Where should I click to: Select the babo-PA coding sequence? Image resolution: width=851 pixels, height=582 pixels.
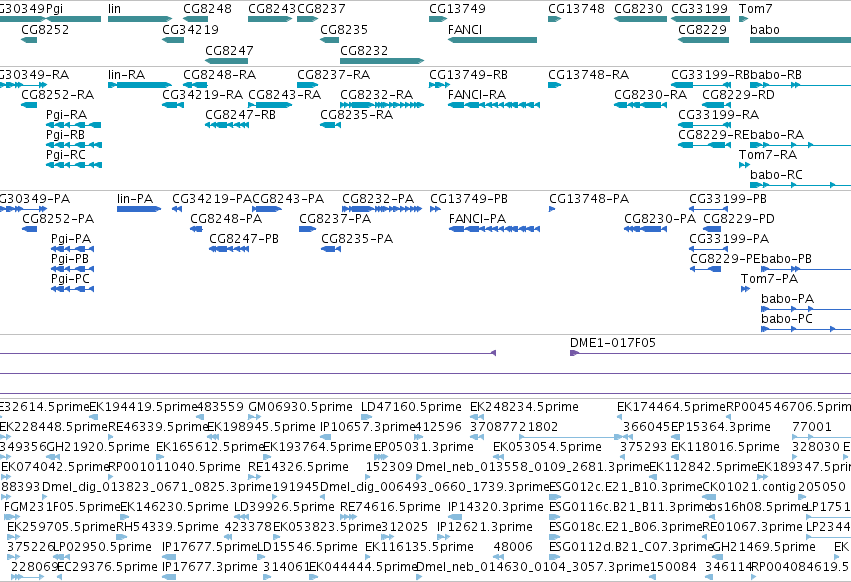(806, 309)
